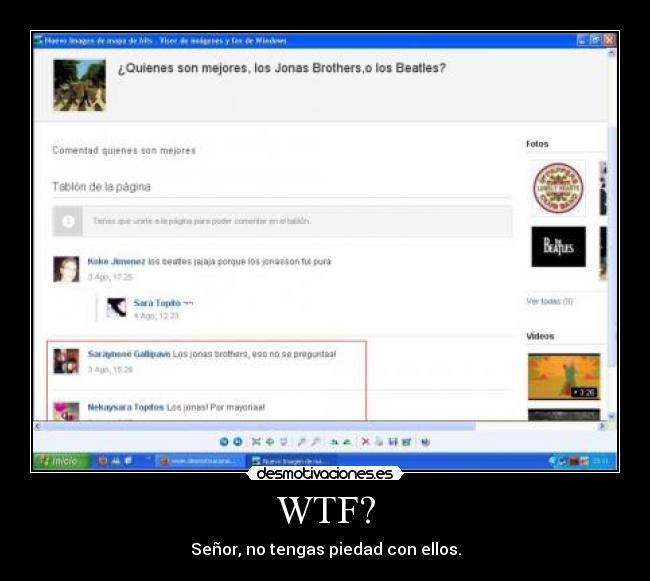Click the Sara Topito reply timestamp
This screenshot has height=581, width=650.
(x=156, y=316)
